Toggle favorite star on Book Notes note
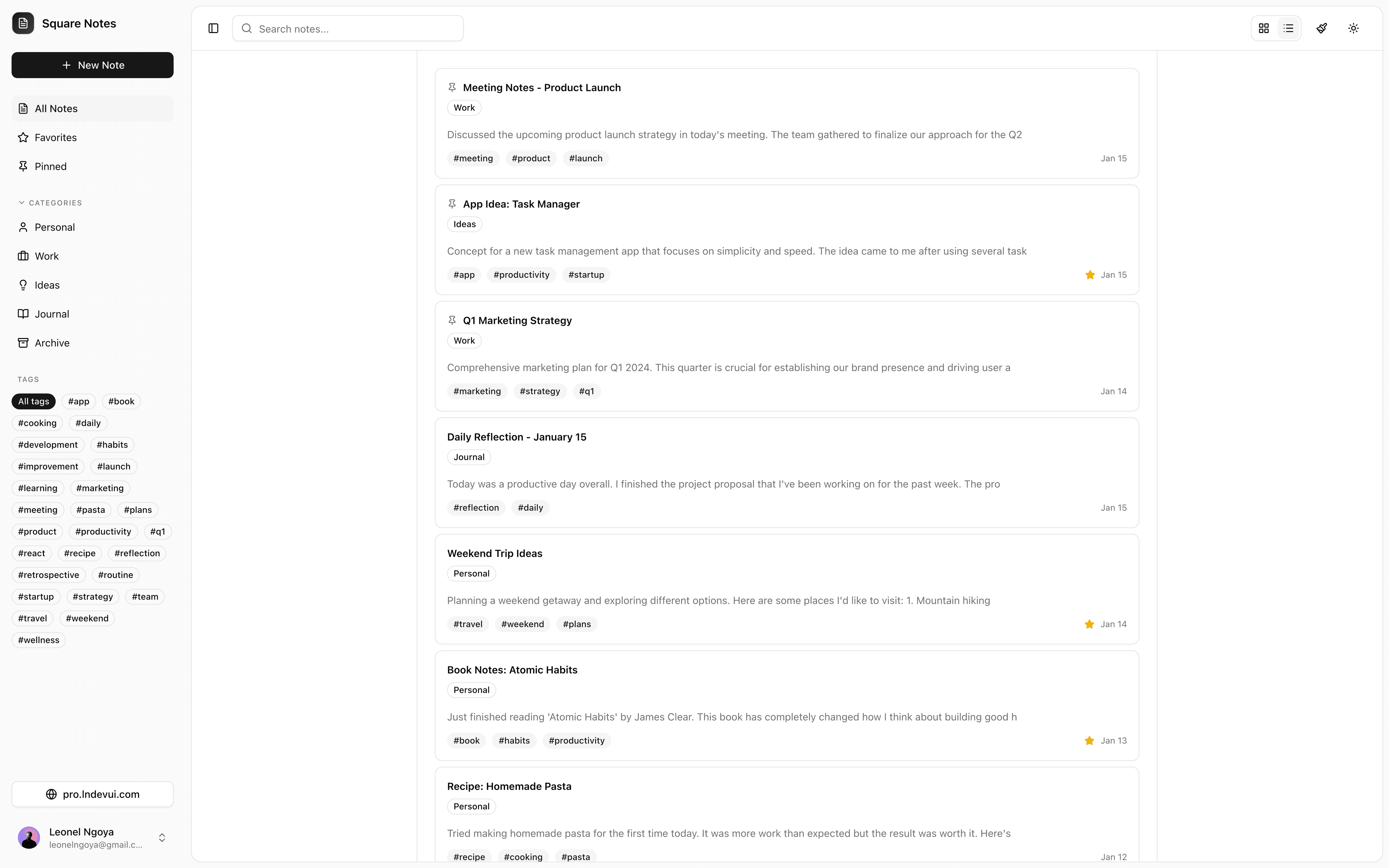1389x868 pixels. (1089, 741)
